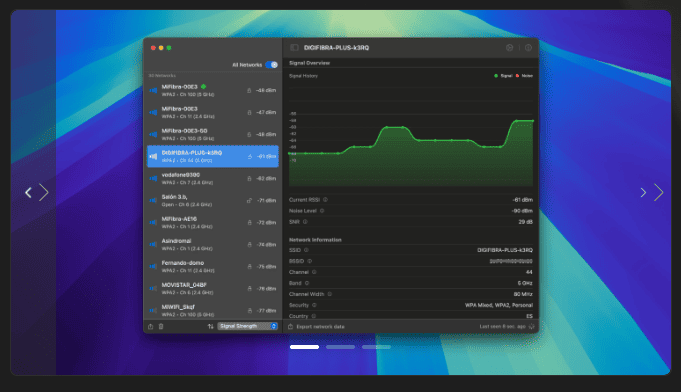Click the refresh spinner beside Last seen
681x392 pixels.
pos(532,326)
